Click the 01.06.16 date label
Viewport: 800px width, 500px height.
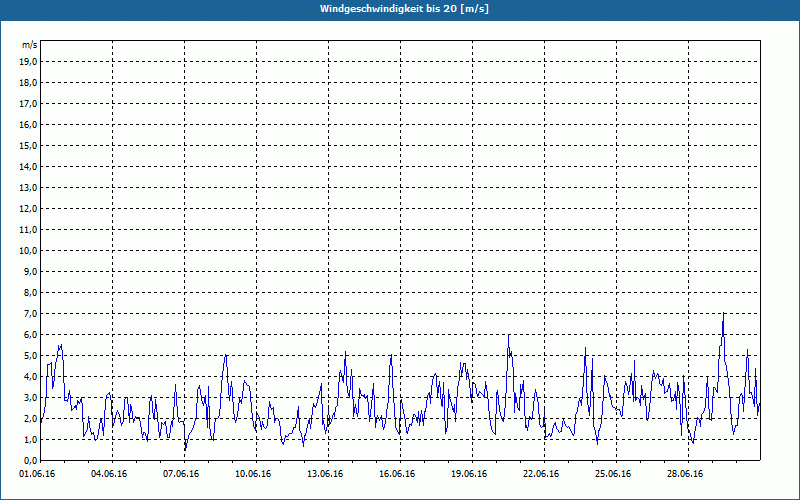[x=37, y=474]
